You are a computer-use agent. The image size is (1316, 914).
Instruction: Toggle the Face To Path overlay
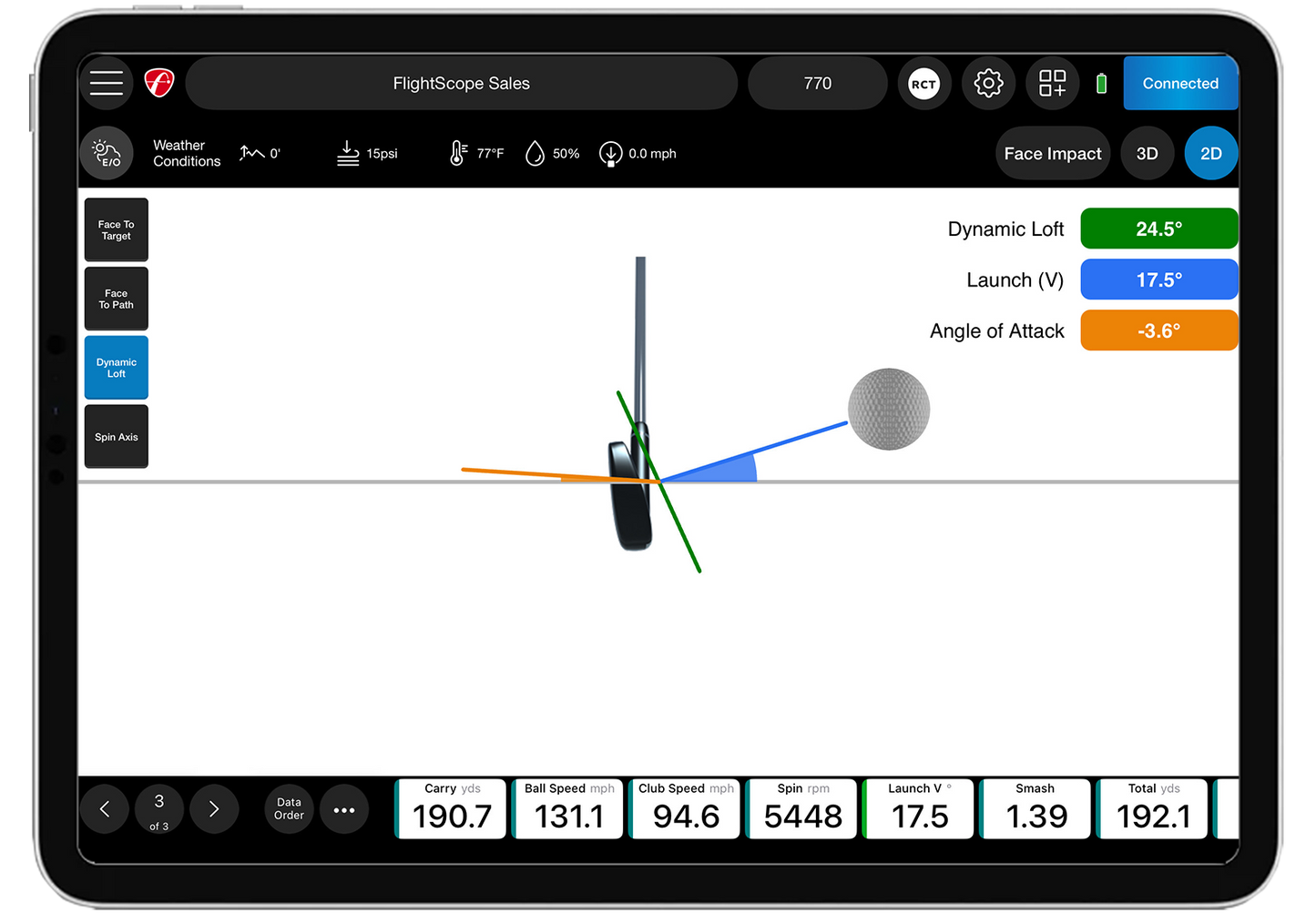click(x=116, y=299)
